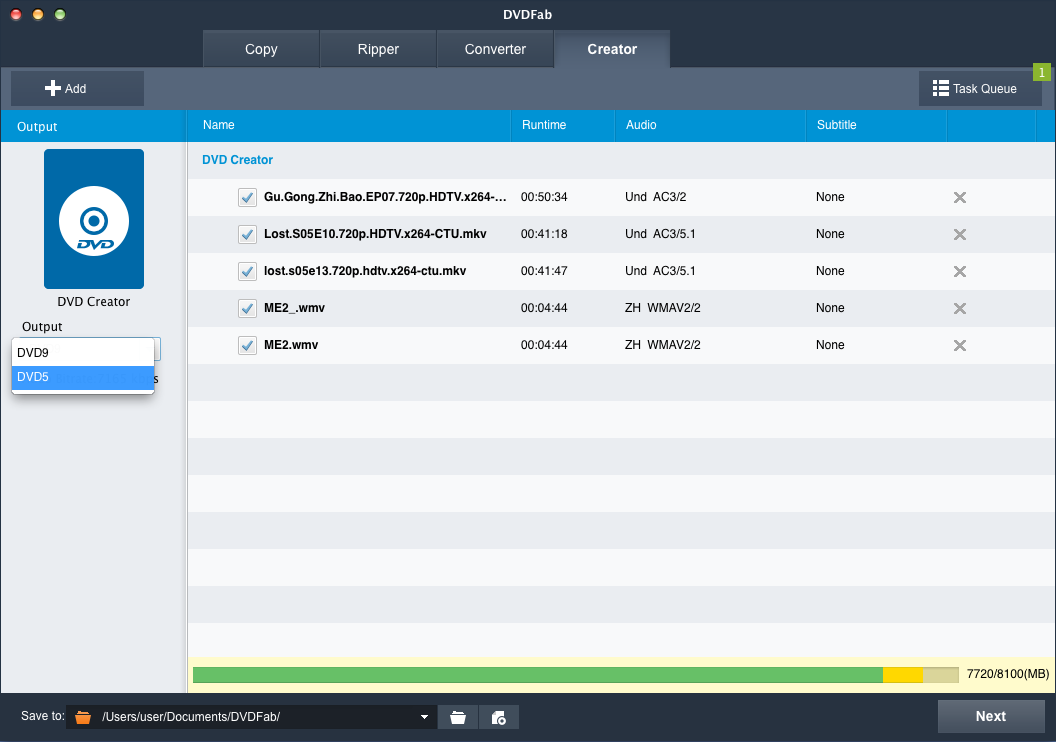Click the Subtitle column header

pyautogui.click(x=876, y=125)
